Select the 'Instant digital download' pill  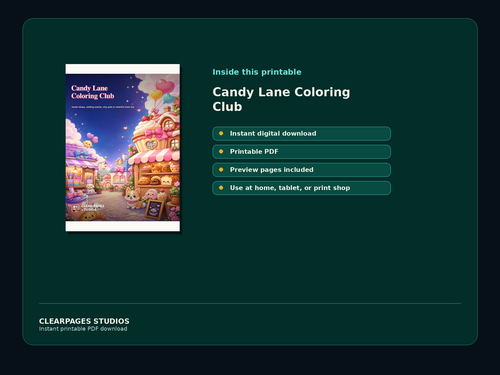pyautogui.click(x=301, y=133)
